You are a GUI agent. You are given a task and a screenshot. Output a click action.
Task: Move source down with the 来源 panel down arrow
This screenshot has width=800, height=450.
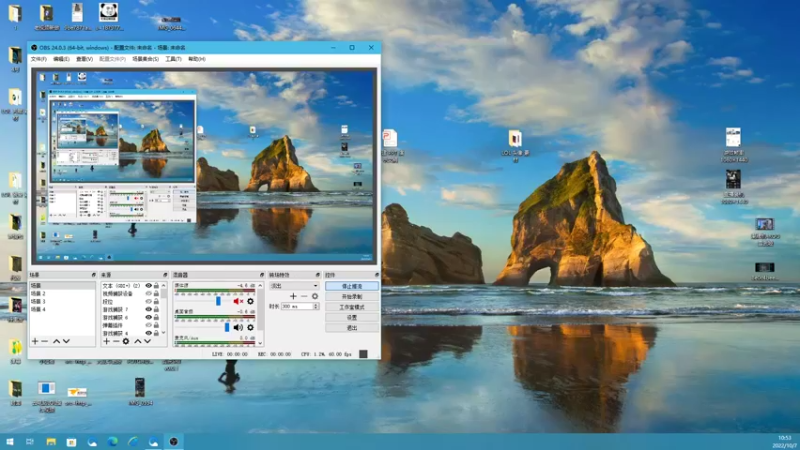click(x=147, y=341)
